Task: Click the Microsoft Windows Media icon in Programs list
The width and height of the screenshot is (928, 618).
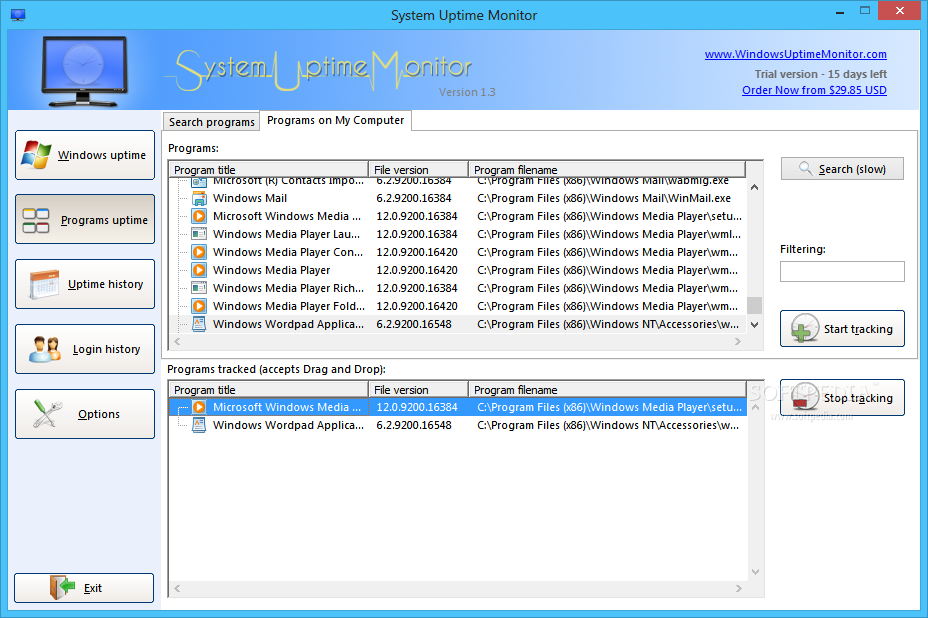Action: click(199, 216)
